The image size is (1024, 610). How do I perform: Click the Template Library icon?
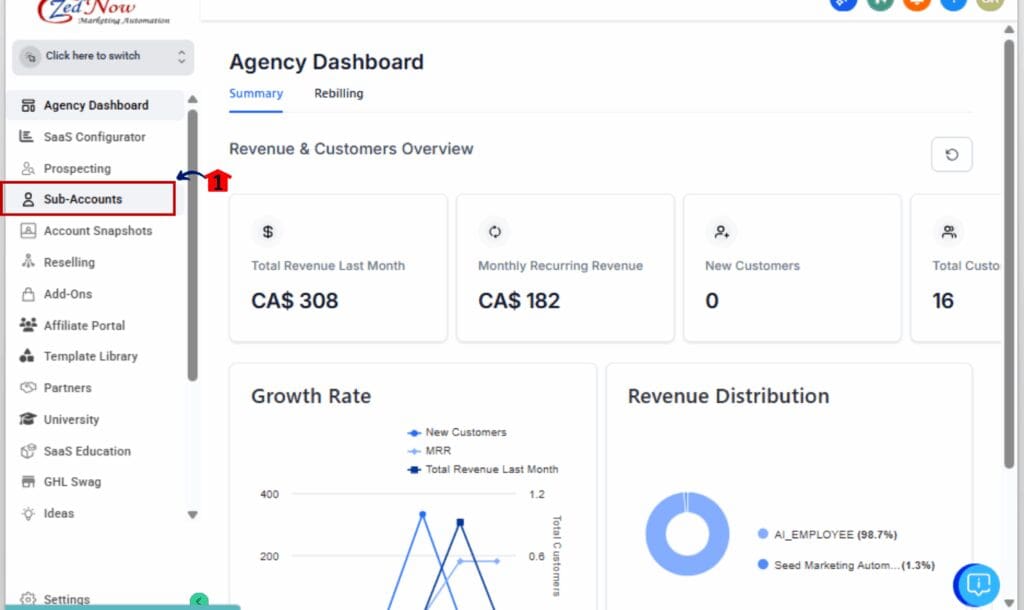point(28,357)
